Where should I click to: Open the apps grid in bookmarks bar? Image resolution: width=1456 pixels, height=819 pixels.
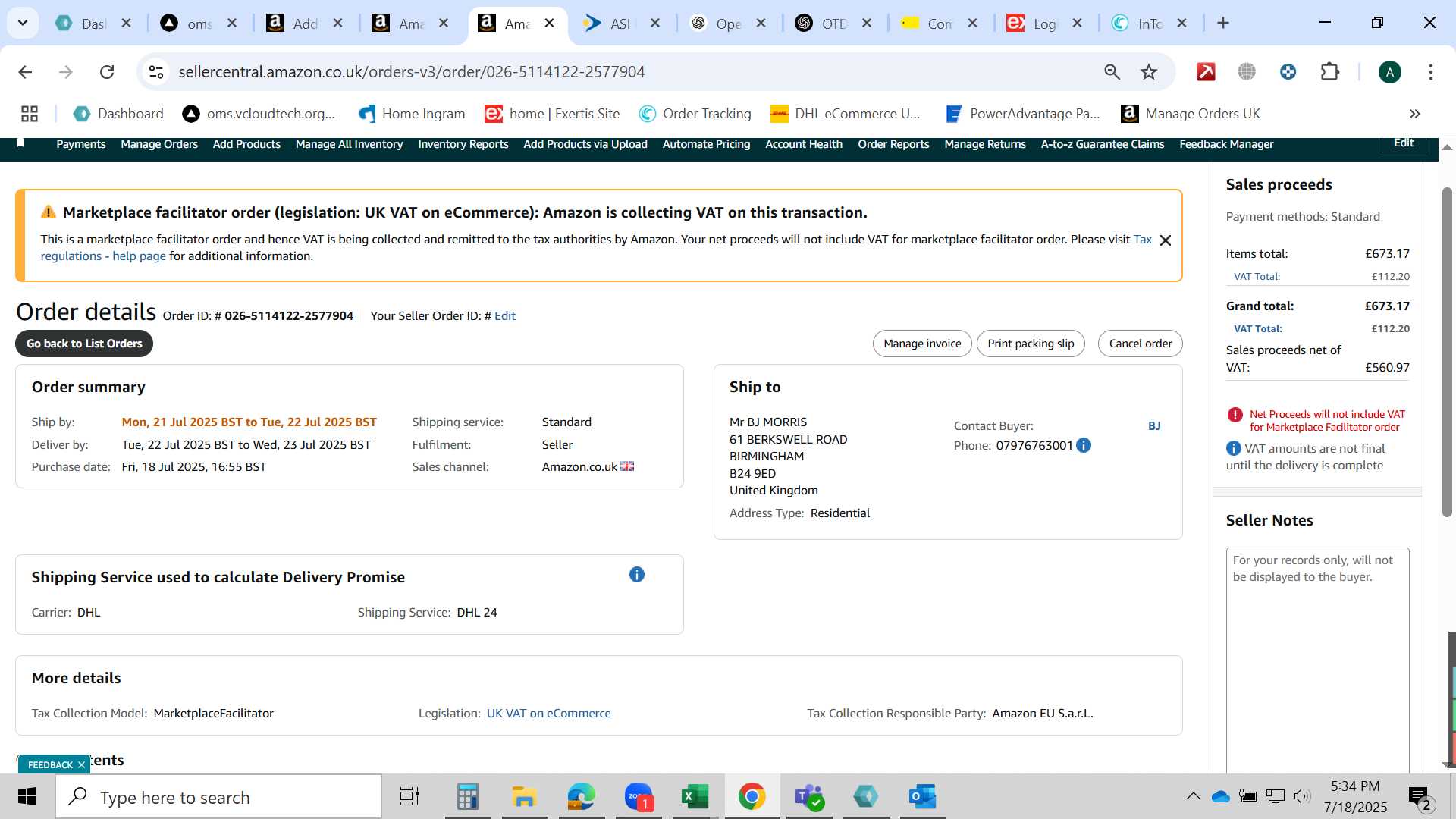[x=30, y=114]
